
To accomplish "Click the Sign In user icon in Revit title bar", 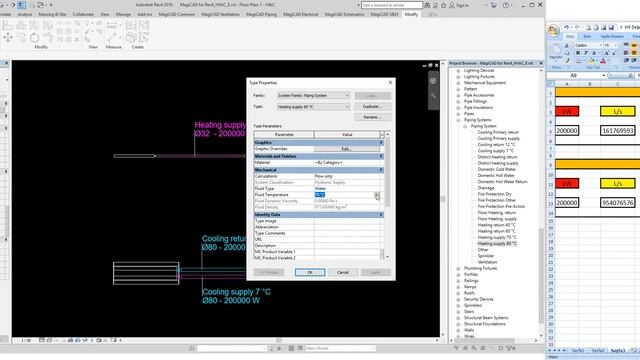I will point(452,5).
